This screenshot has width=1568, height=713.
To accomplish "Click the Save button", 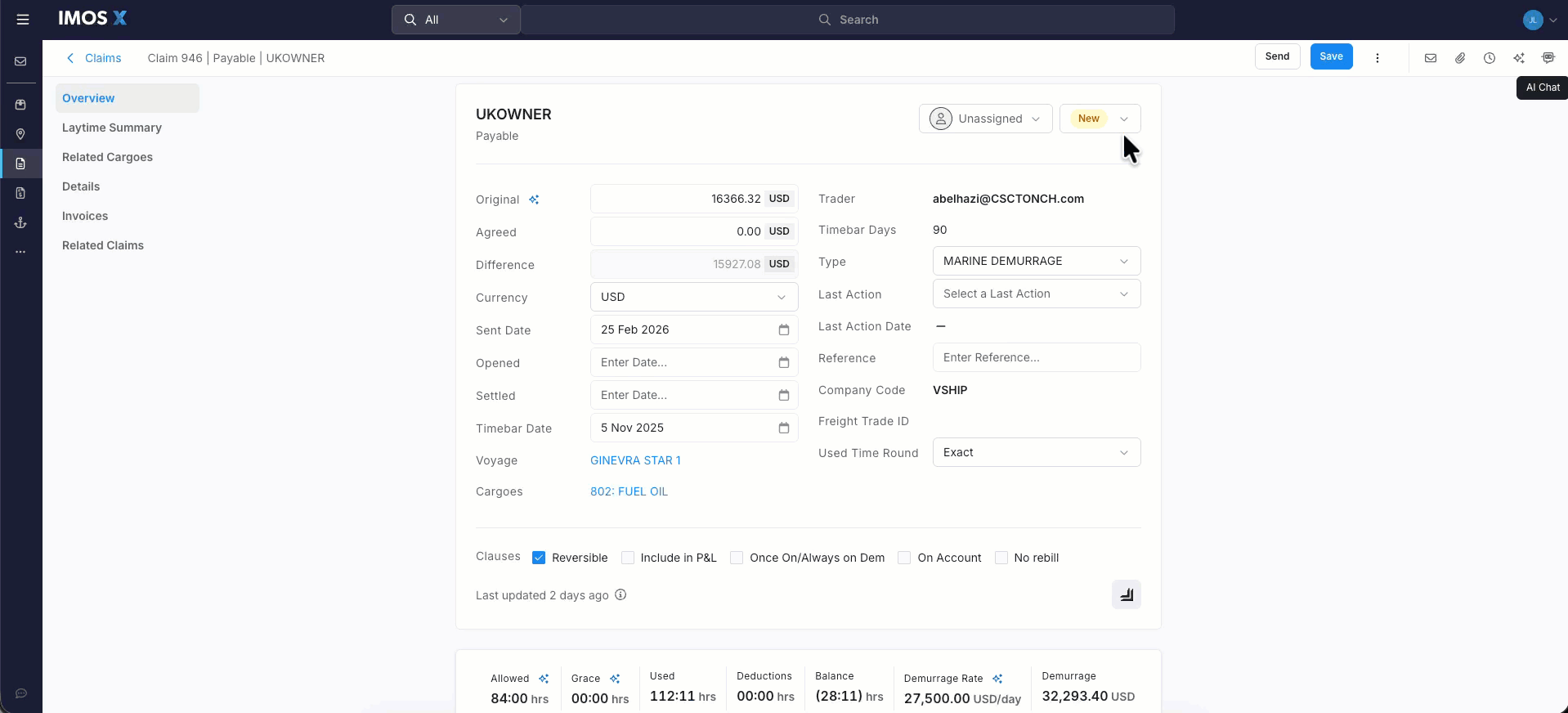I will [x=1331, y=56].
